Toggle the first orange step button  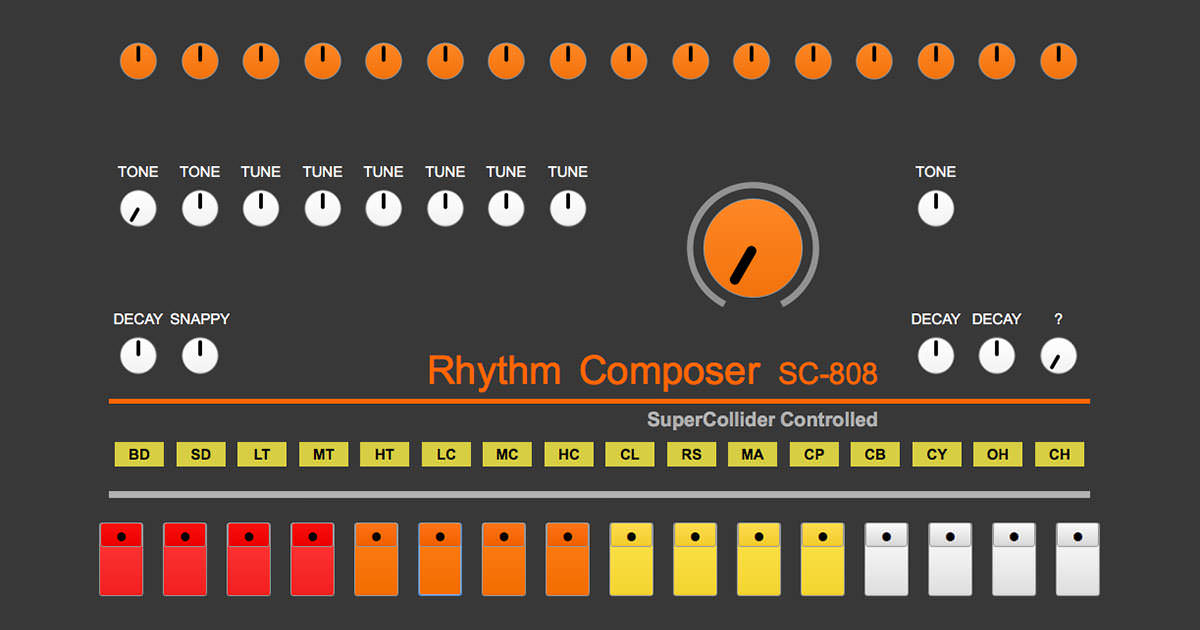coord(376,559)
